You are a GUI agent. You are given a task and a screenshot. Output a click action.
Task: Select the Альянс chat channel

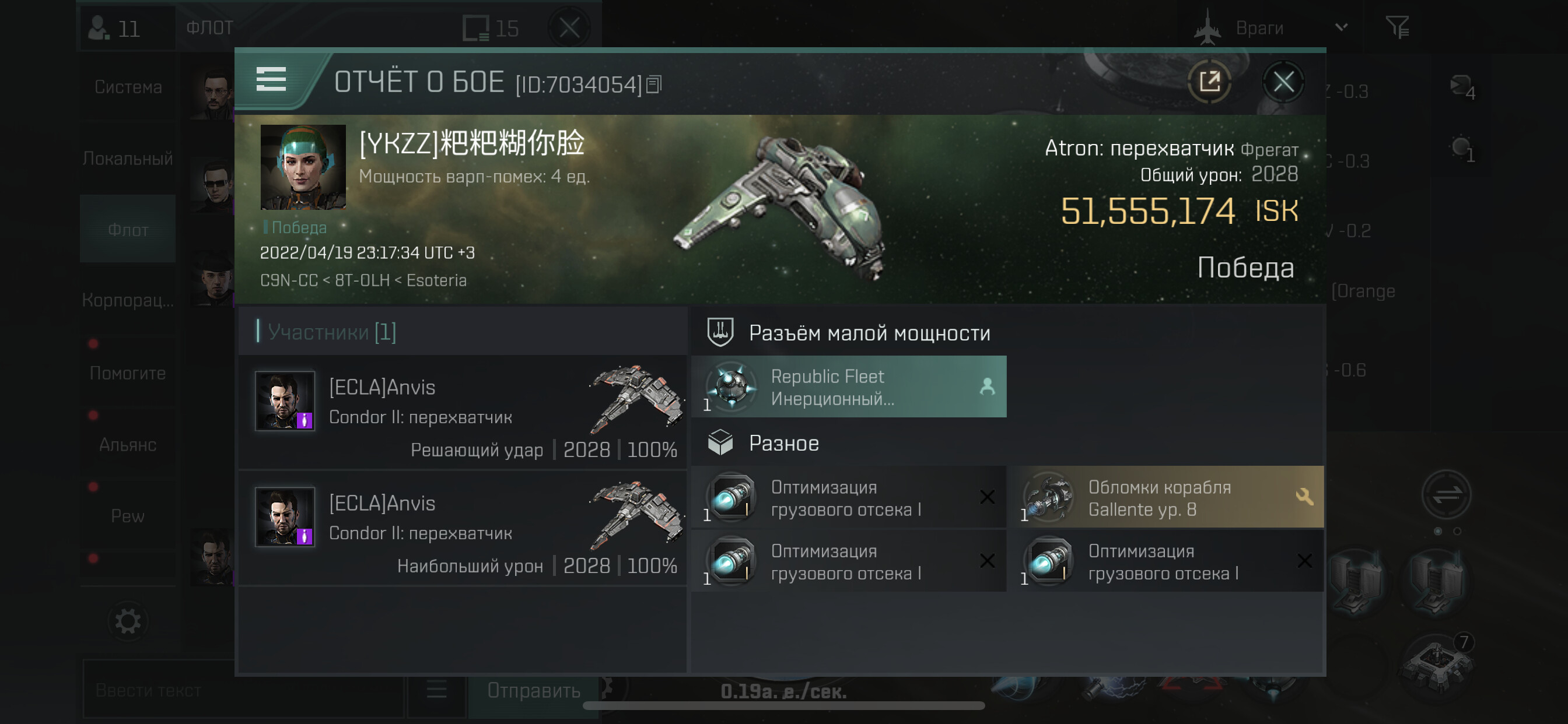[x=128, y=445]
